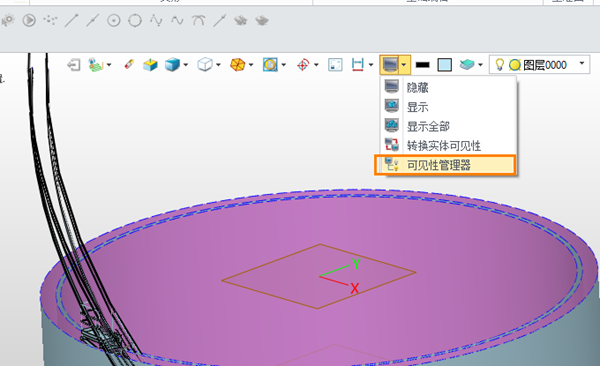Click the yellow-topped block with arrow icon

coord(150,65)
